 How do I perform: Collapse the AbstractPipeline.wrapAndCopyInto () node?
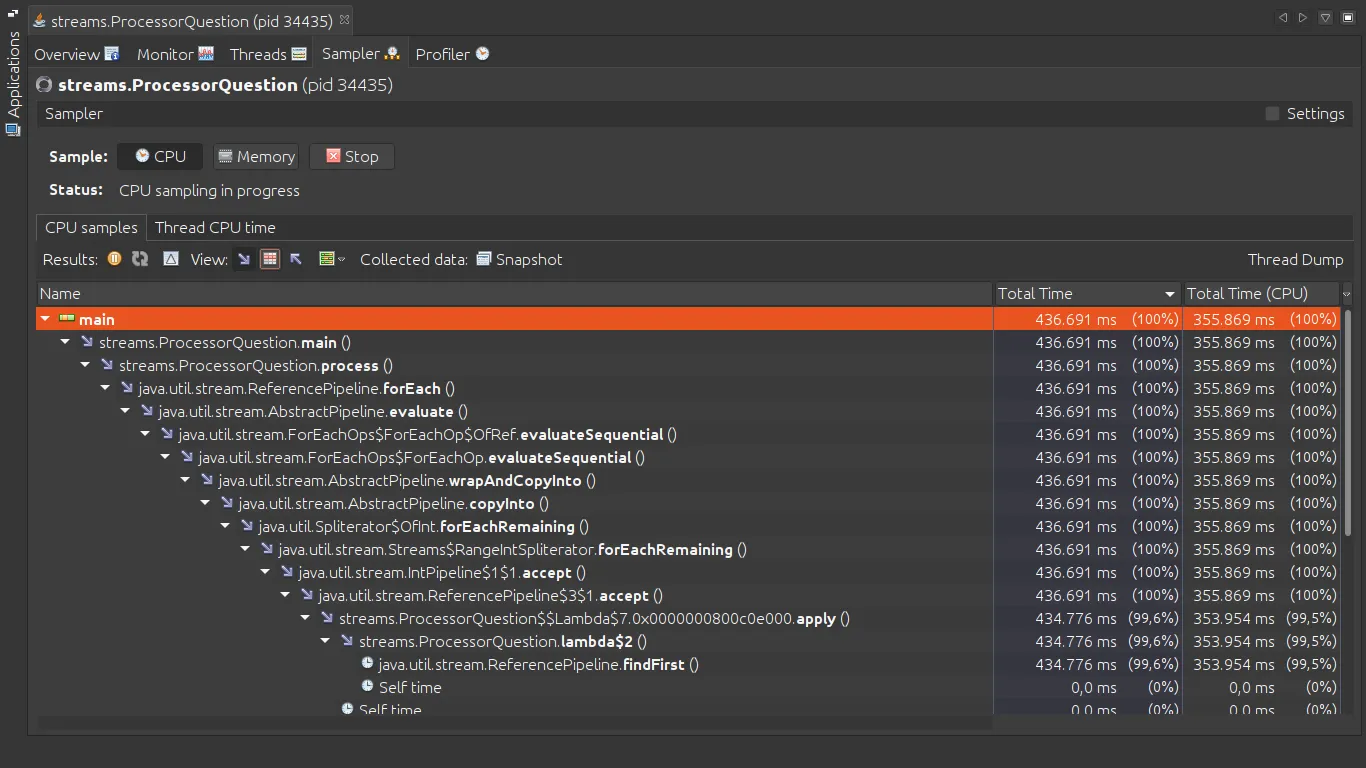(x=186, y=480)
